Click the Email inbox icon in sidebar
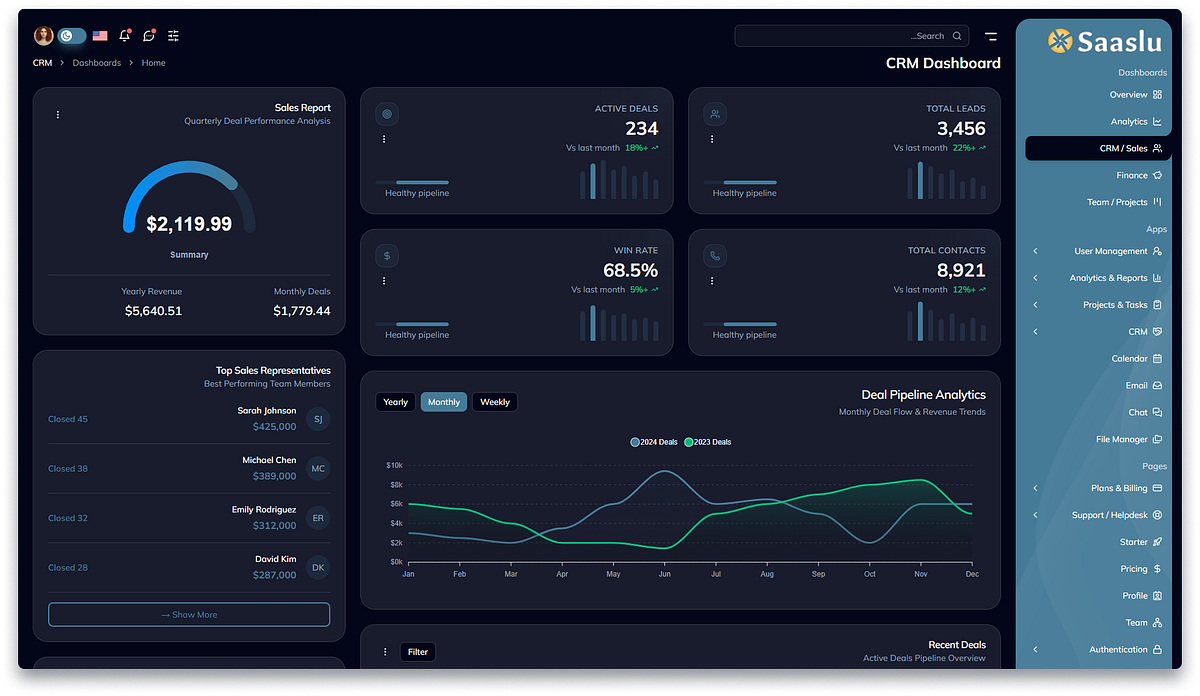 point(1157,385)
